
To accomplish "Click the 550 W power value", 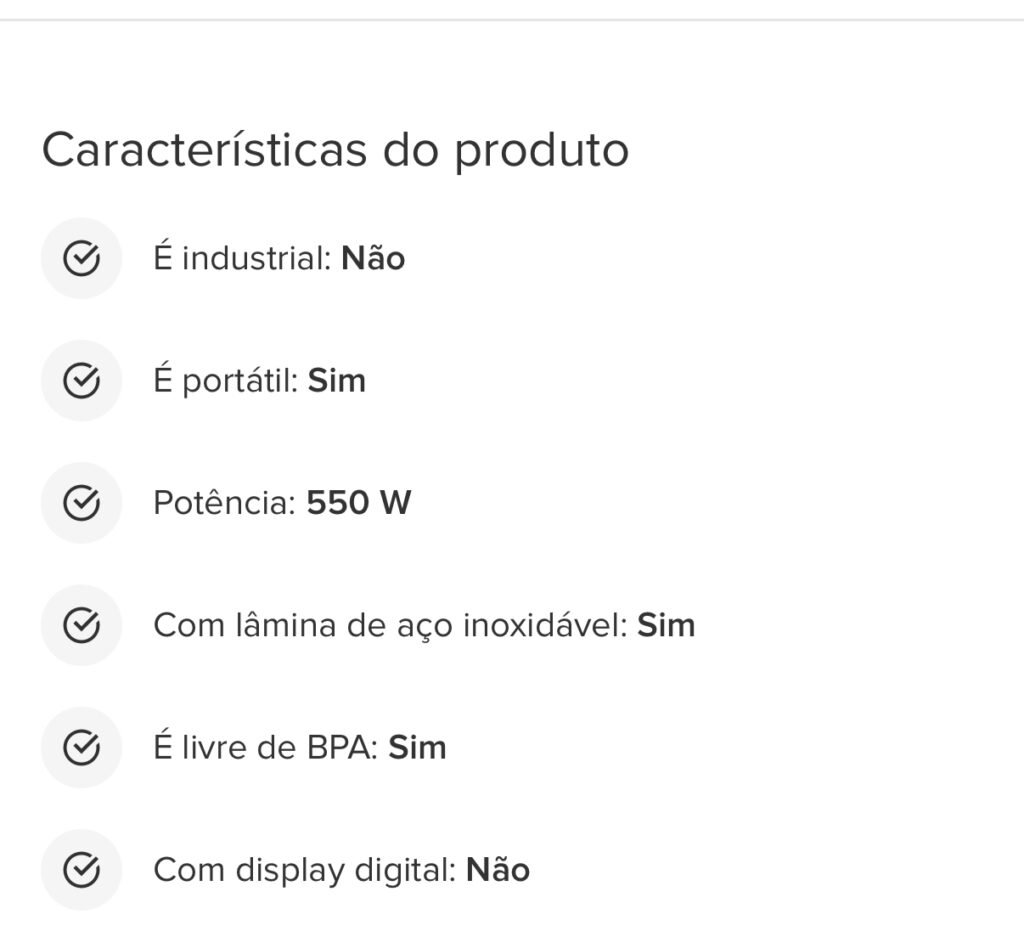I will 359,503.
